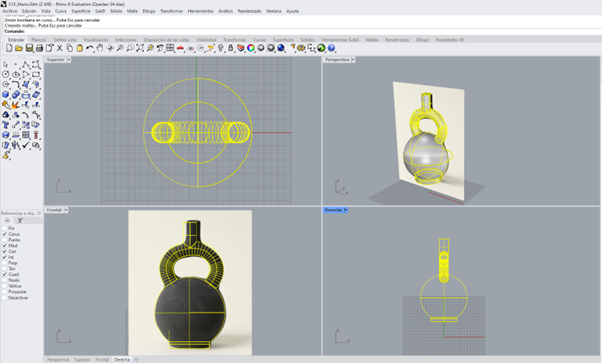Select the blue Box solid tool

pyautogui.click(x=5, y=94)
